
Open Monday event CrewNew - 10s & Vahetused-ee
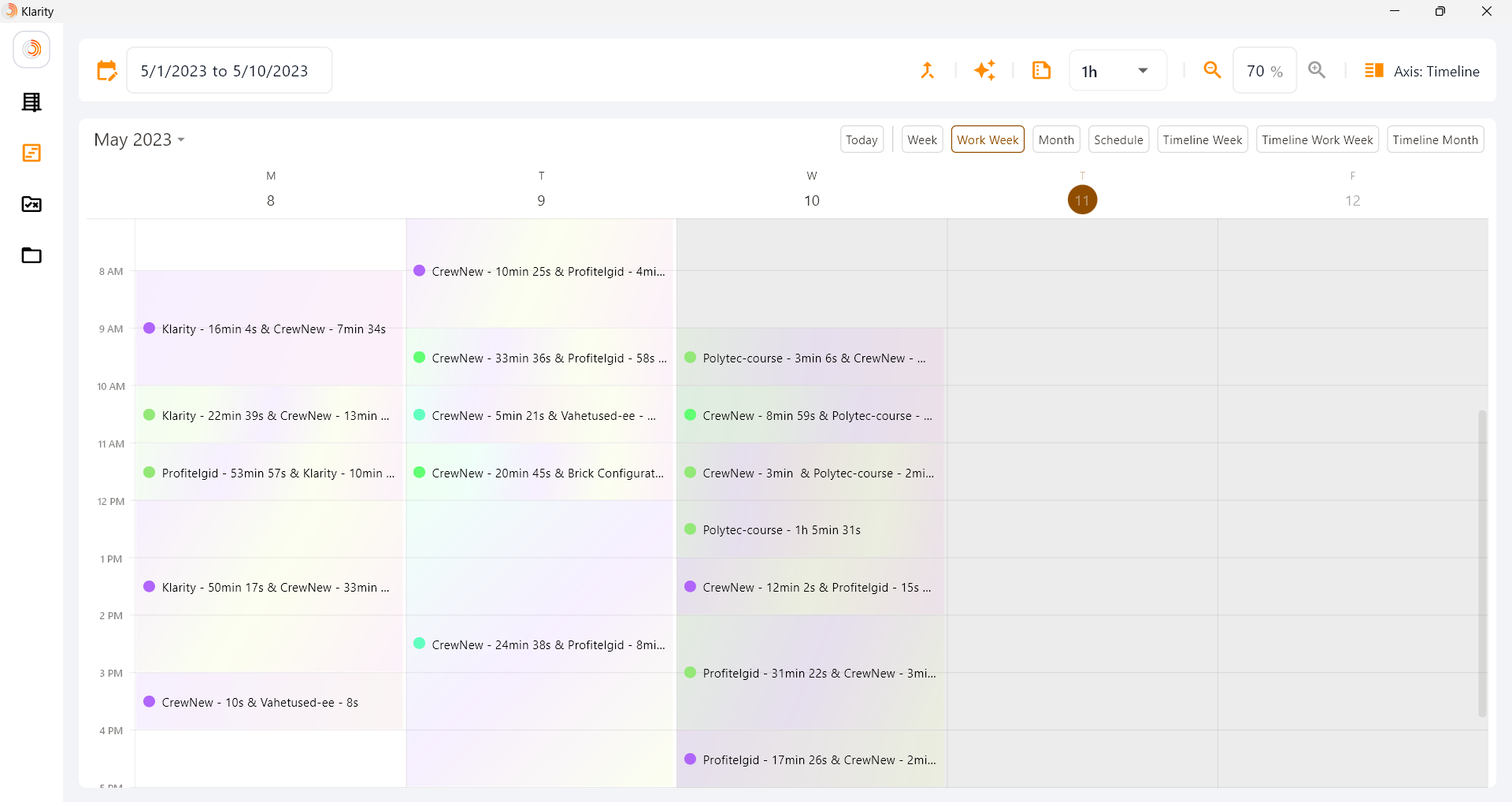coord(270,702)
